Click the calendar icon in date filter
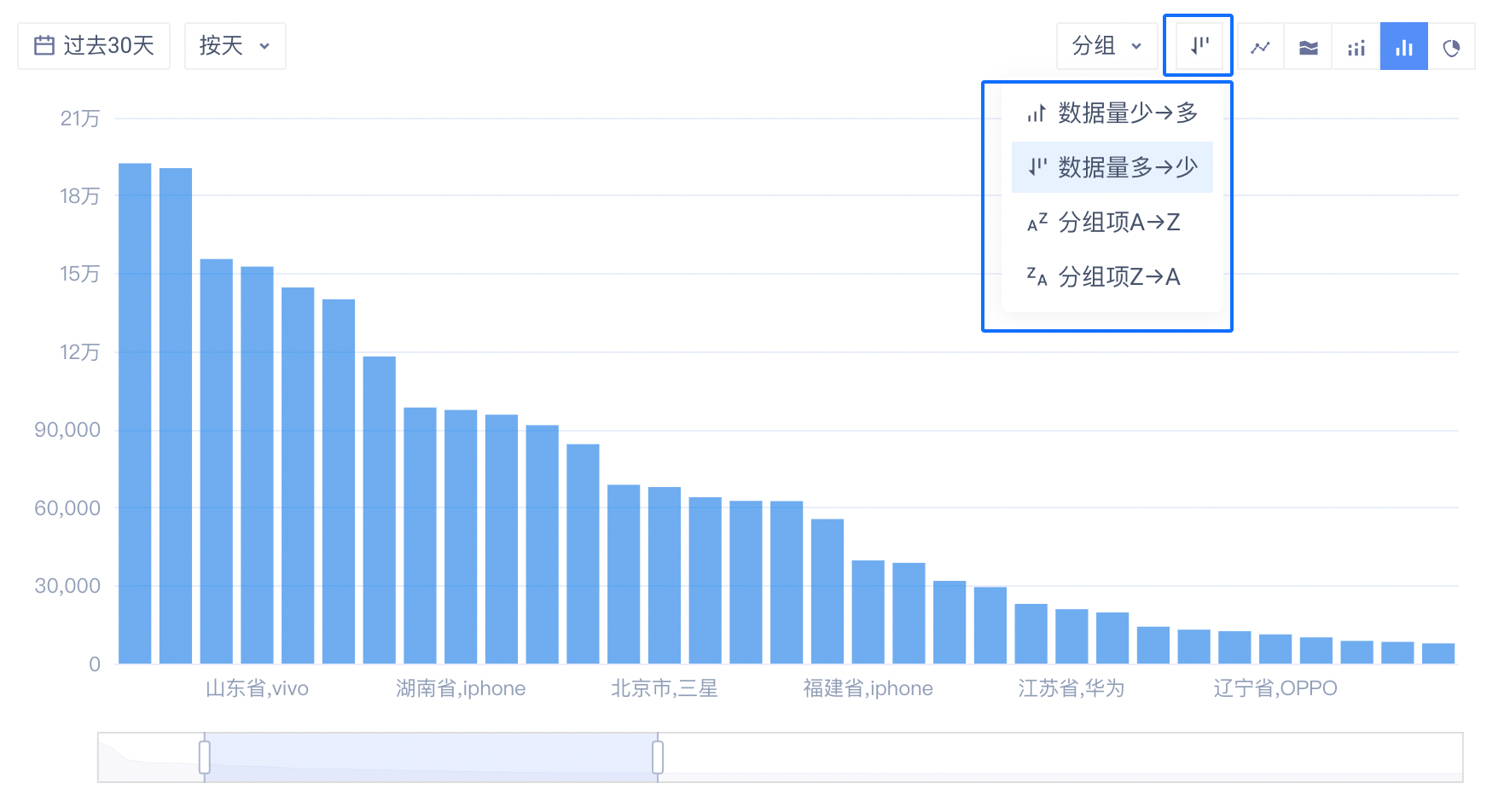This screenshot has height=812, width=1510. (x=44, y=46)
